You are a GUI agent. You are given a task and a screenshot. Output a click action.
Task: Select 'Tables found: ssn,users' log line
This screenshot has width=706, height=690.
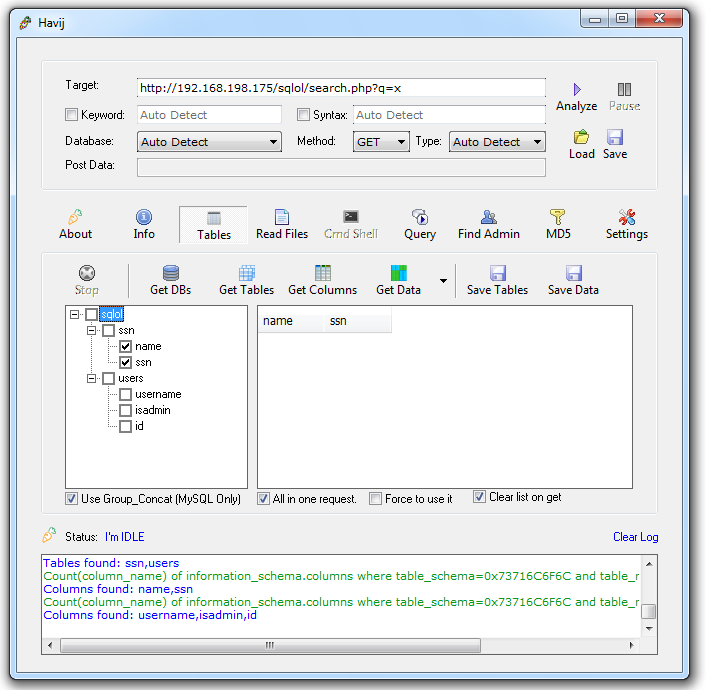[111, 563]
